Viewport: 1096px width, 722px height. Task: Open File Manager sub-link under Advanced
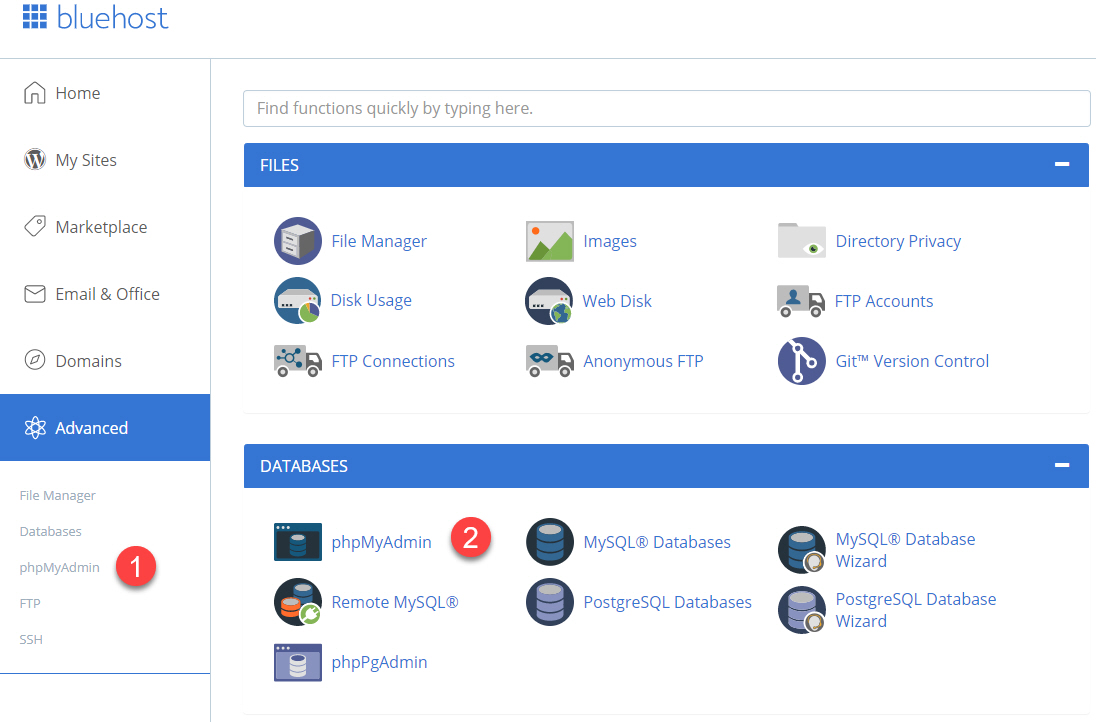click(57, 496)
